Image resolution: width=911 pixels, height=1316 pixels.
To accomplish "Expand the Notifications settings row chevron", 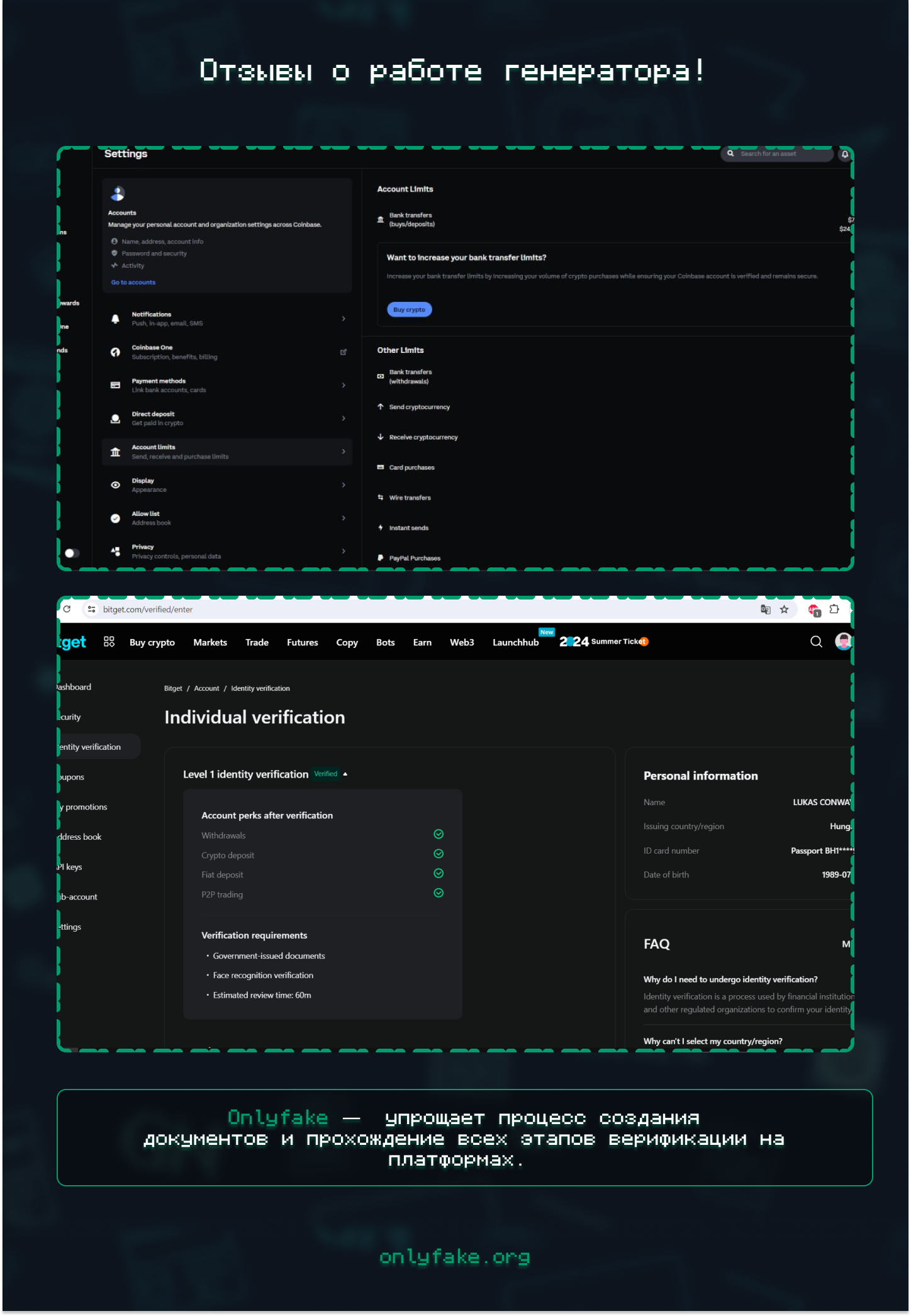I will pyautogui.click(x=343, y=319).
